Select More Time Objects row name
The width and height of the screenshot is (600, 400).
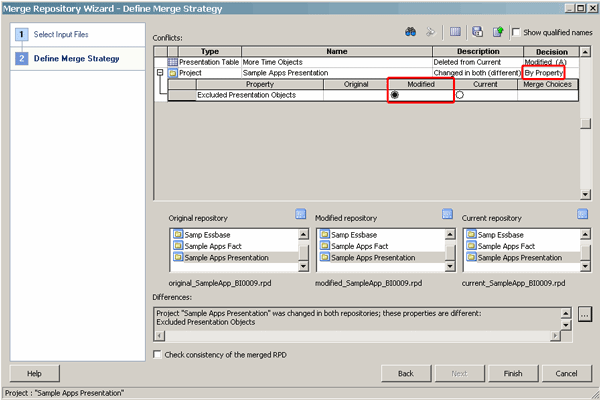(x=272, y=62)
